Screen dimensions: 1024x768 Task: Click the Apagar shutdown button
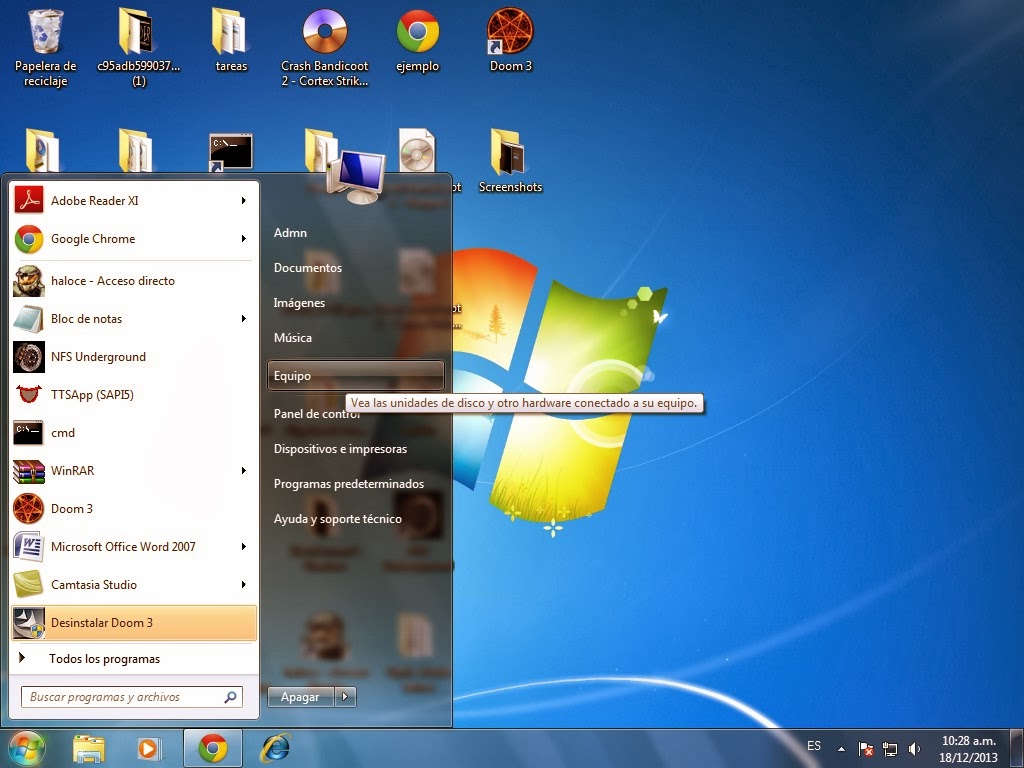point(300,697)
